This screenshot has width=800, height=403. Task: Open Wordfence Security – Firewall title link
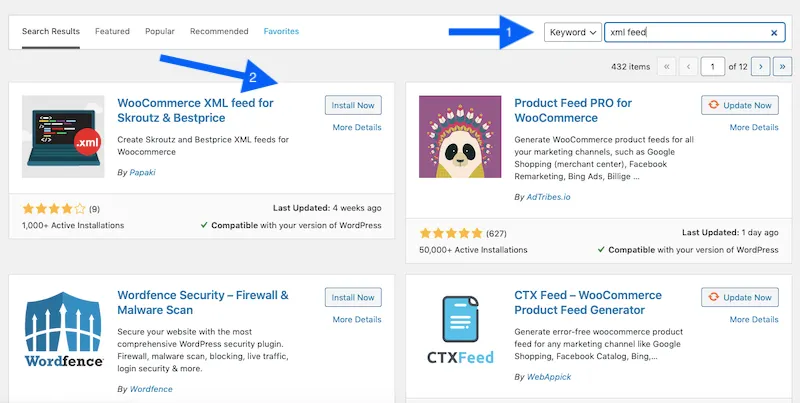(203, 303)
